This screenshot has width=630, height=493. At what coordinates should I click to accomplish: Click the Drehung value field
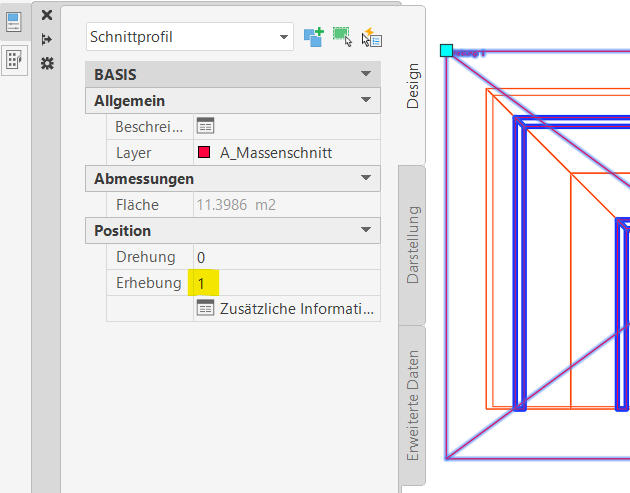click(285, 257)
